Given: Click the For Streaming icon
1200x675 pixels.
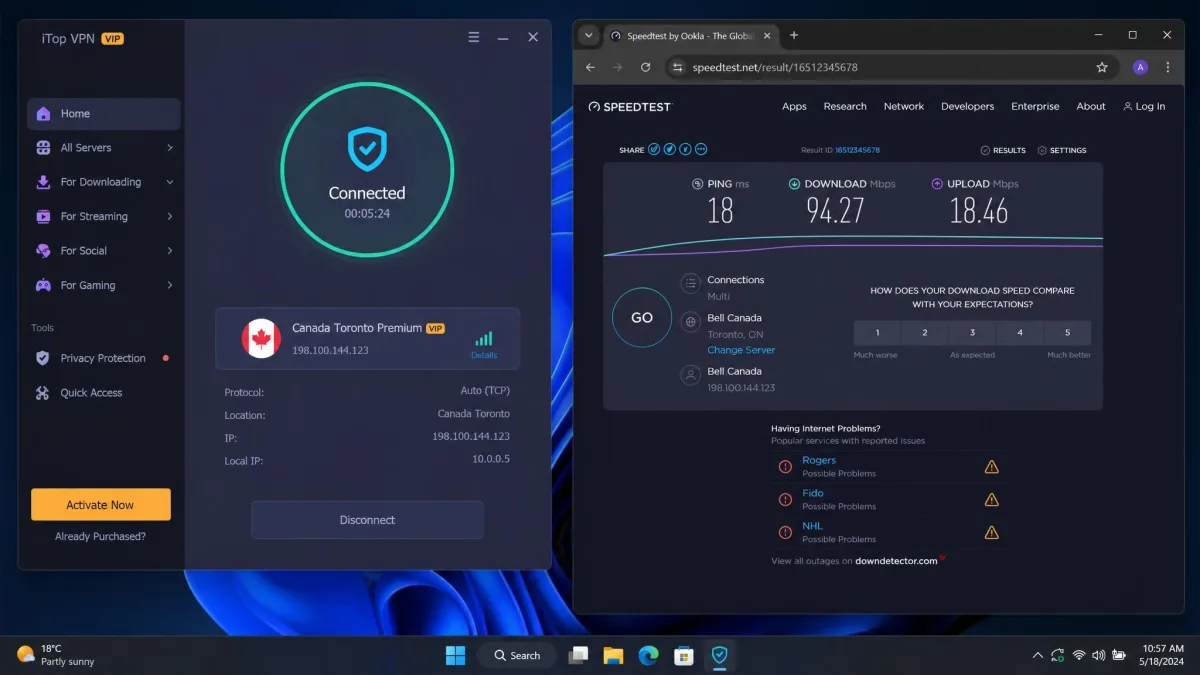Looking at the screenshot, I should tap(43, 216).
